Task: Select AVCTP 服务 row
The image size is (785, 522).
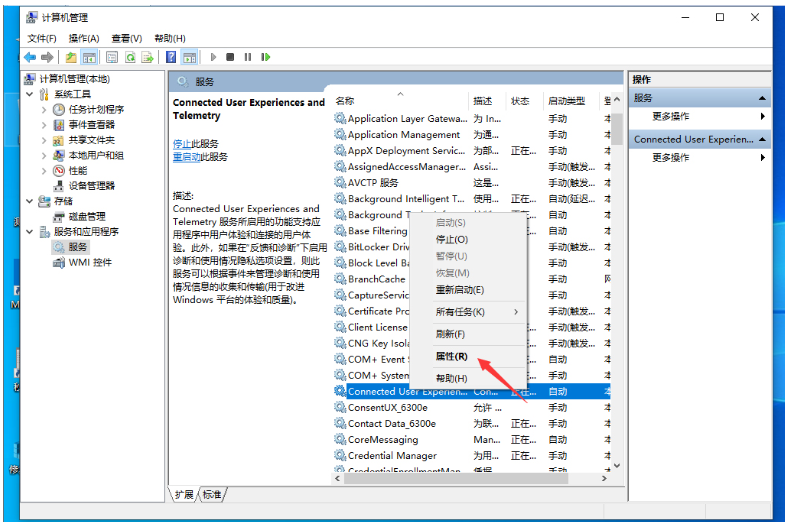Action: click(471, 183)
